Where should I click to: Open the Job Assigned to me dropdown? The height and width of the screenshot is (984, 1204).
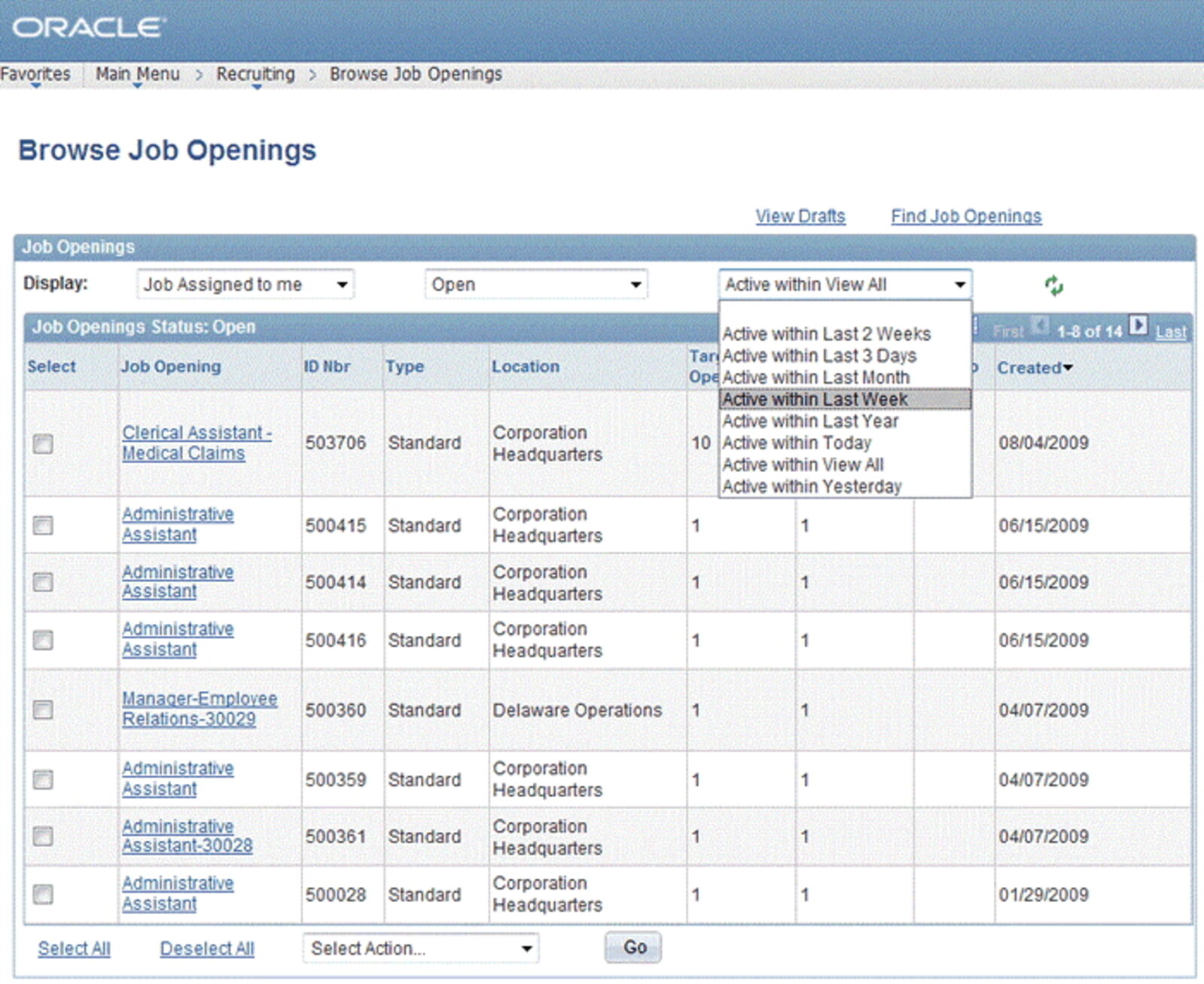(245, 285)
